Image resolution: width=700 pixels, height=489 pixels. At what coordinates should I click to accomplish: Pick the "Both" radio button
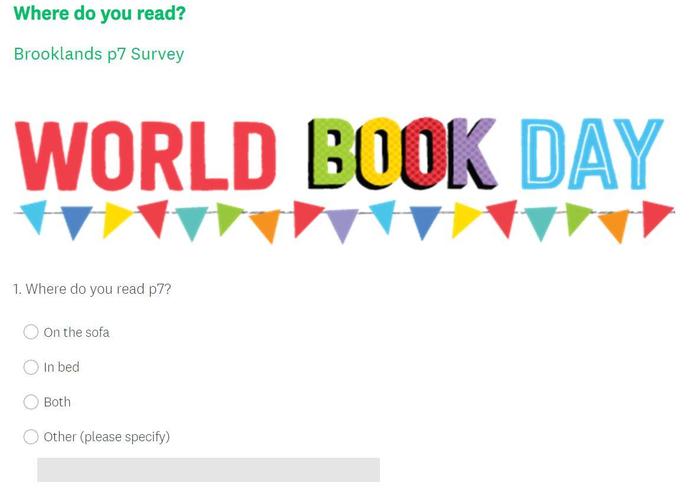point(31,402)
